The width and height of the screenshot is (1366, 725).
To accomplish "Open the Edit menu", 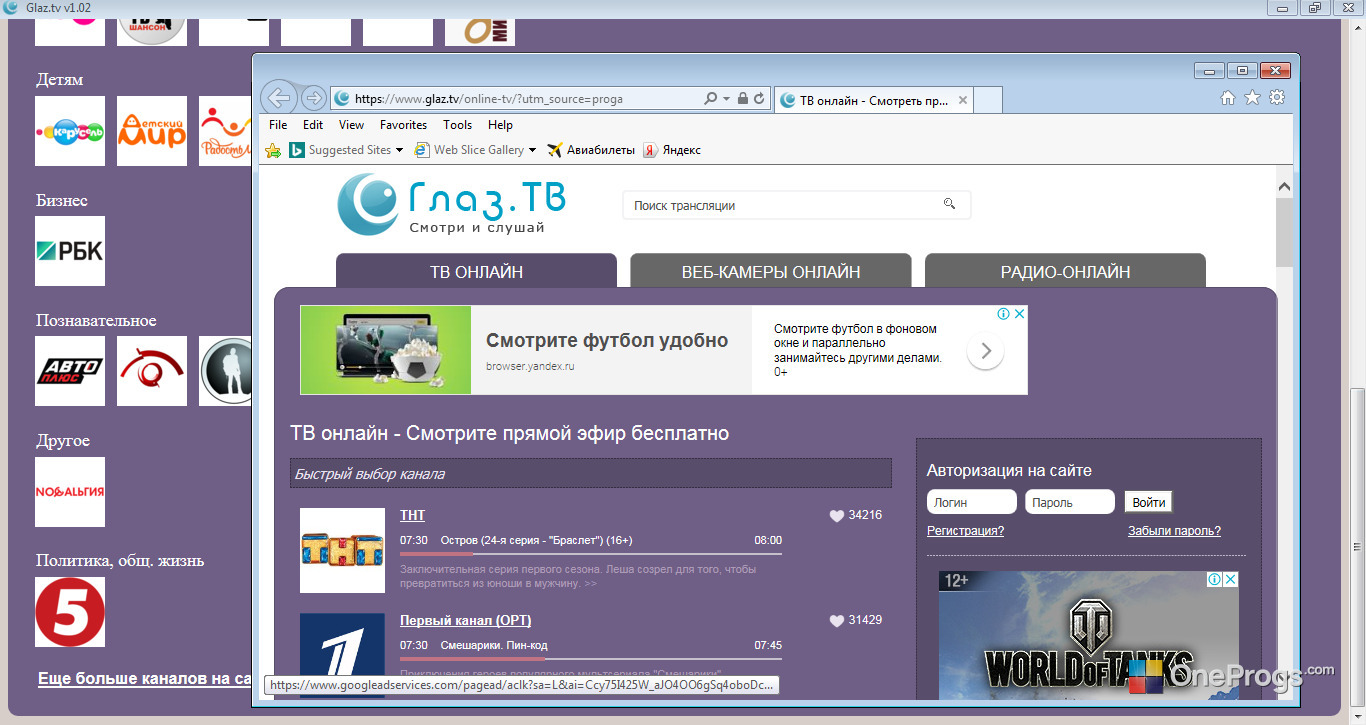I will 313,125.
